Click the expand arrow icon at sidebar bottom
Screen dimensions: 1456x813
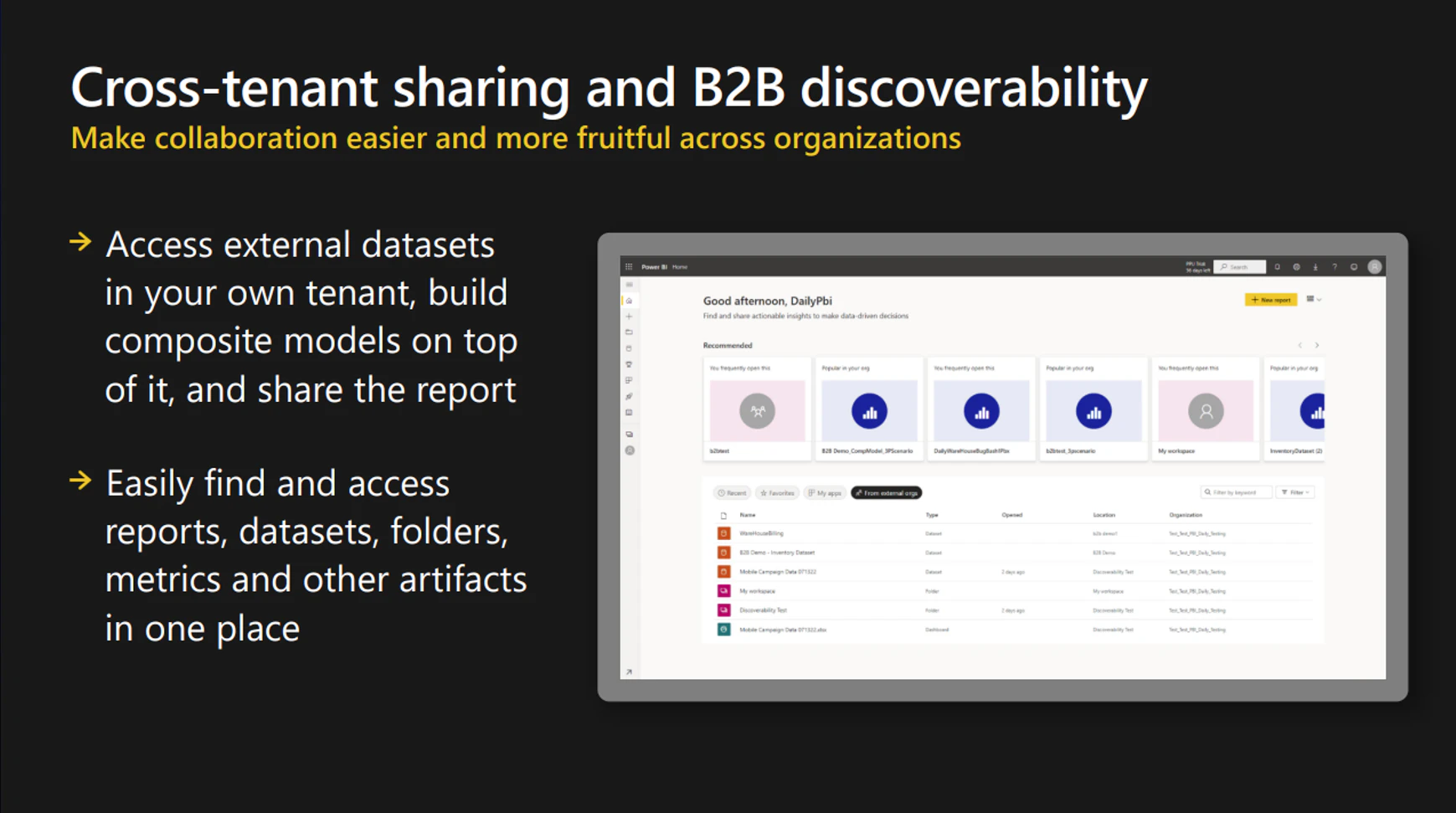[x=629, y=671]
